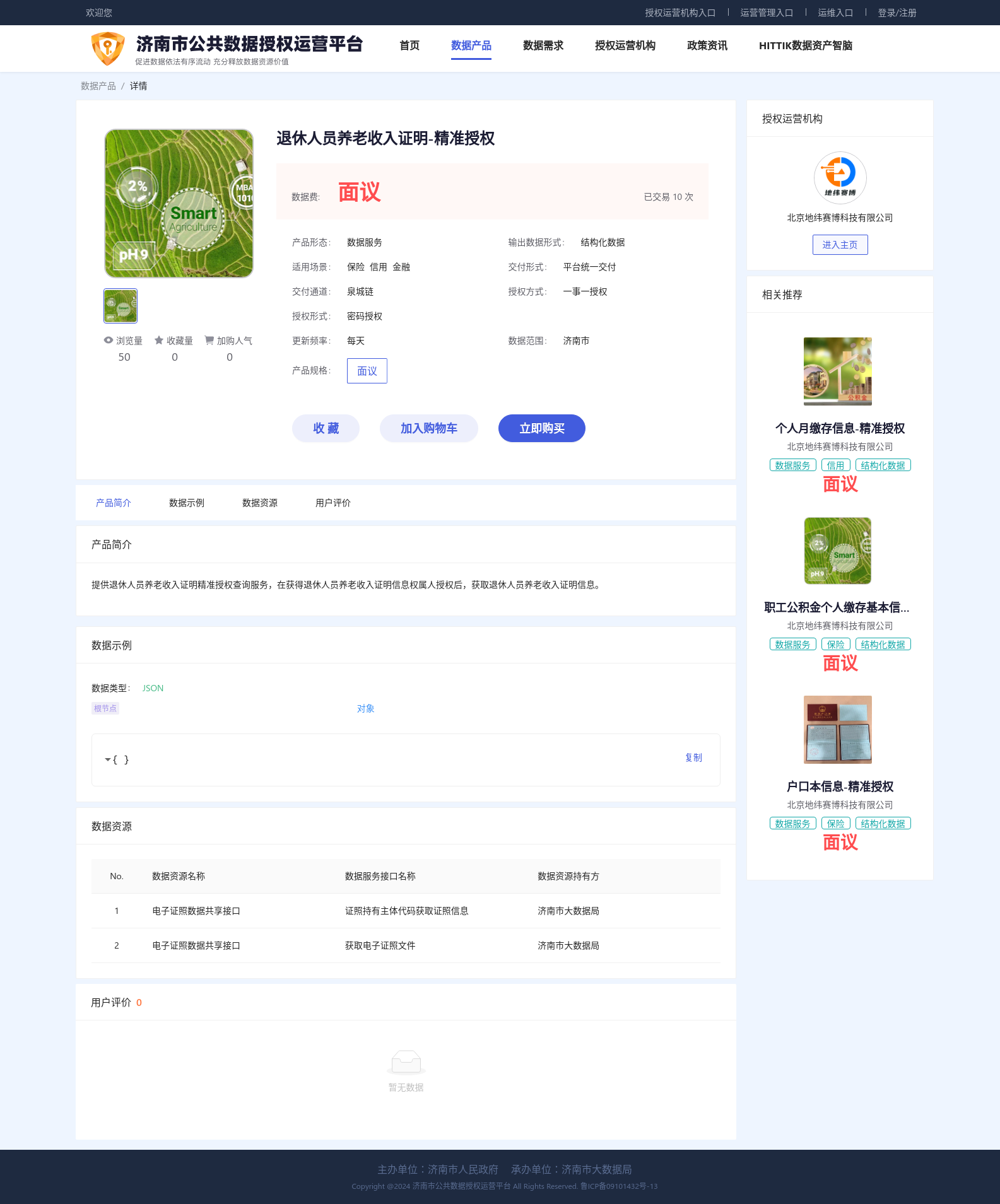The width and height of the screenshot is (1000, 1204).
Task: Switch to the 数据示例 tab
Action: (x=187, y=503)
